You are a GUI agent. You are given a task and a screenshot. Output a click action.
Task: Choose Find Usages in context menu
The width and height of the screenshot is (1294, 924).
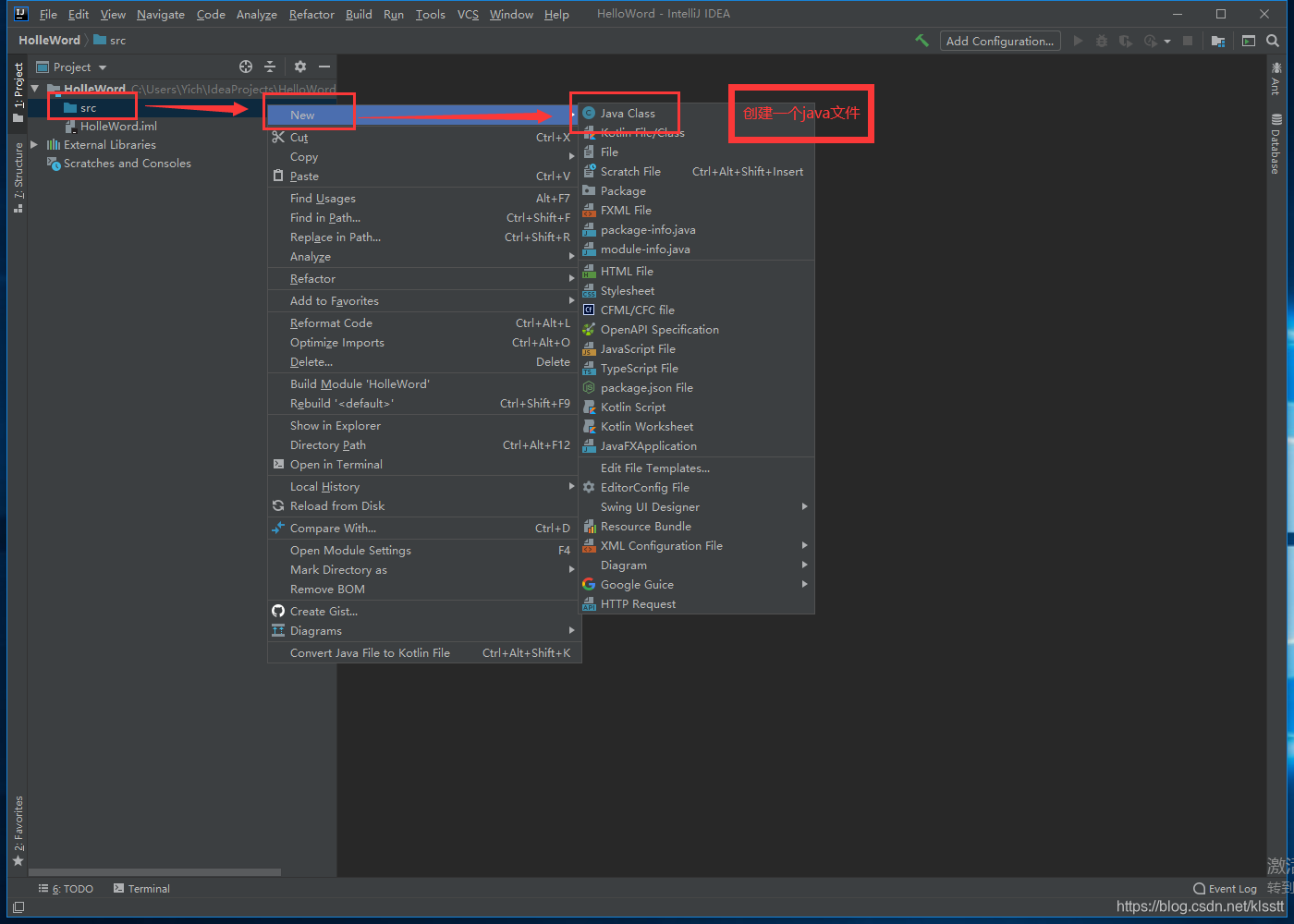(423, 198)
